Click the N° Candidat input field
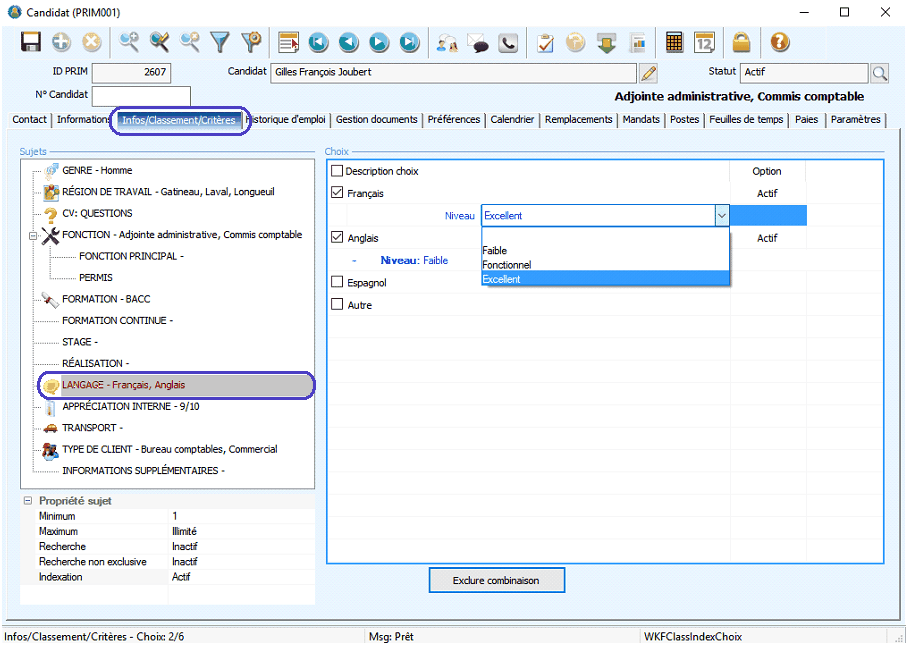This screenshot has width=908, height=645. (x=141, y=95)
